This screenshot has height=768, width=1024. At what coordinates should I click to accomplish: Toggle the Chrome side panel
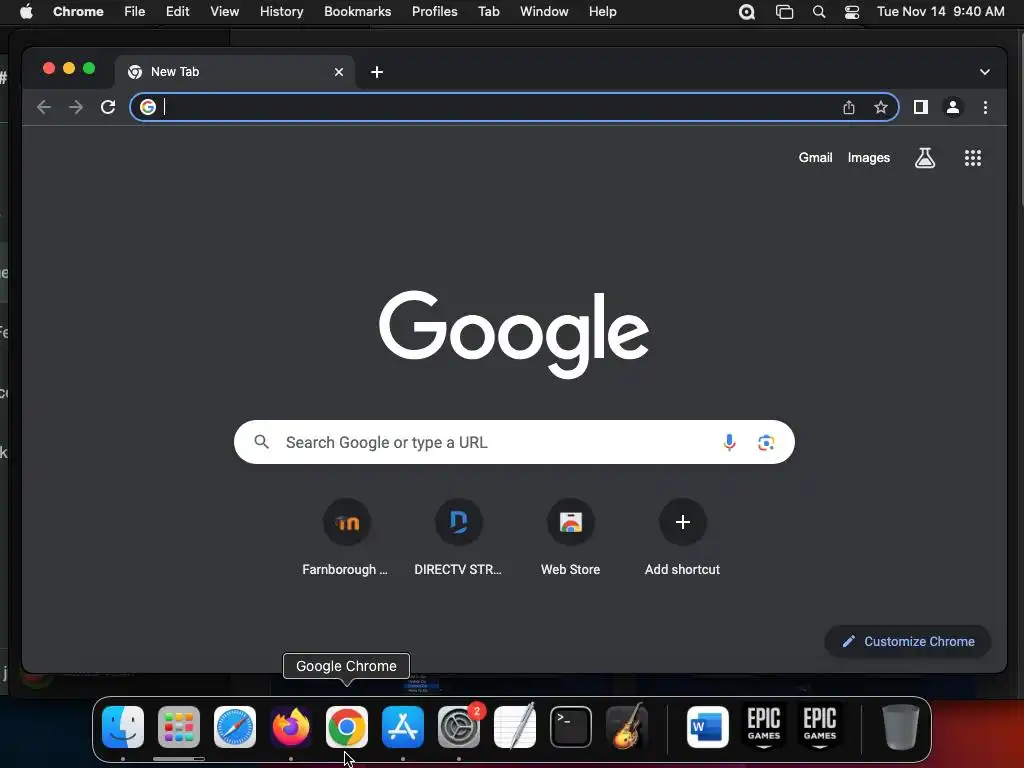click(x=921, y=107)
